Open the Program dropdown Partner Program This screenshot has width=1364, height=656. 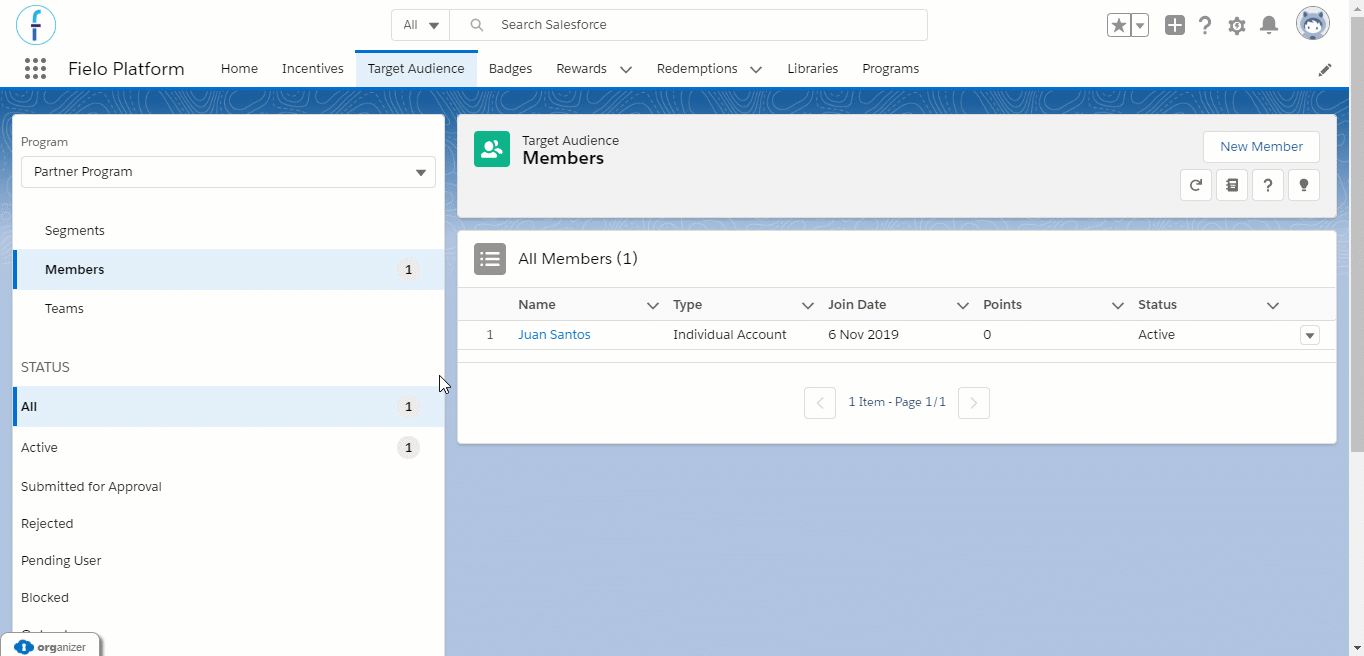228,172
